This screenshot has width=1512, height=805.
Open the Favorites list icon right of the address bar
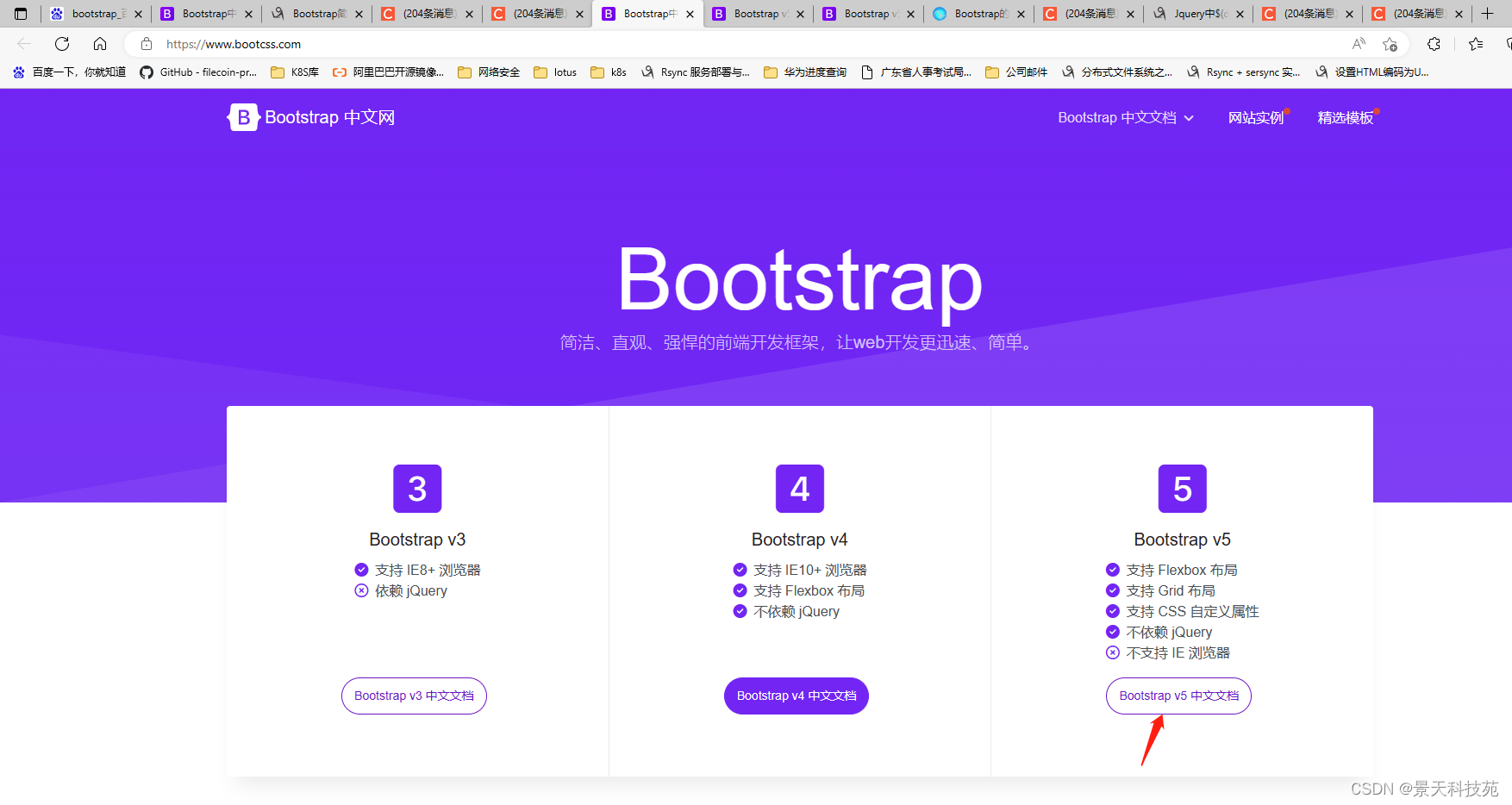click(x=1476, y=44)
